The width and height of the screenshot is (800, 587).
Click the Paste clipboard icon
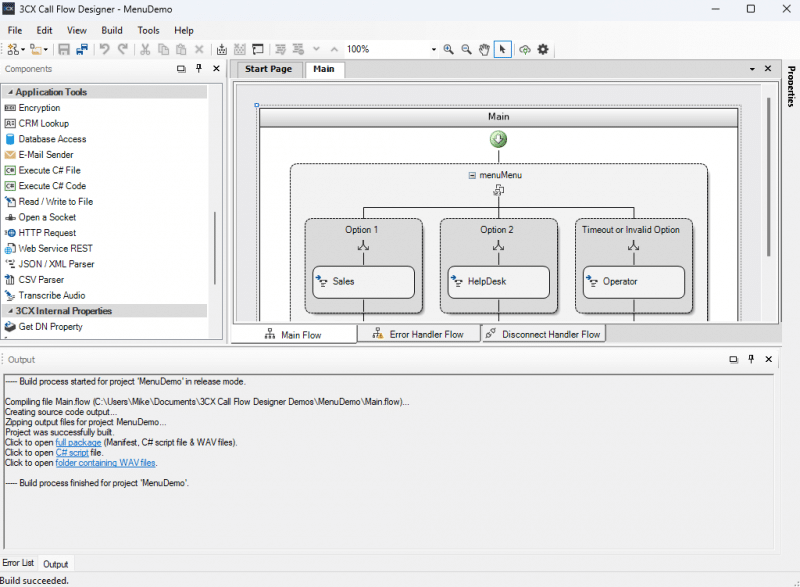click(181, 49)
